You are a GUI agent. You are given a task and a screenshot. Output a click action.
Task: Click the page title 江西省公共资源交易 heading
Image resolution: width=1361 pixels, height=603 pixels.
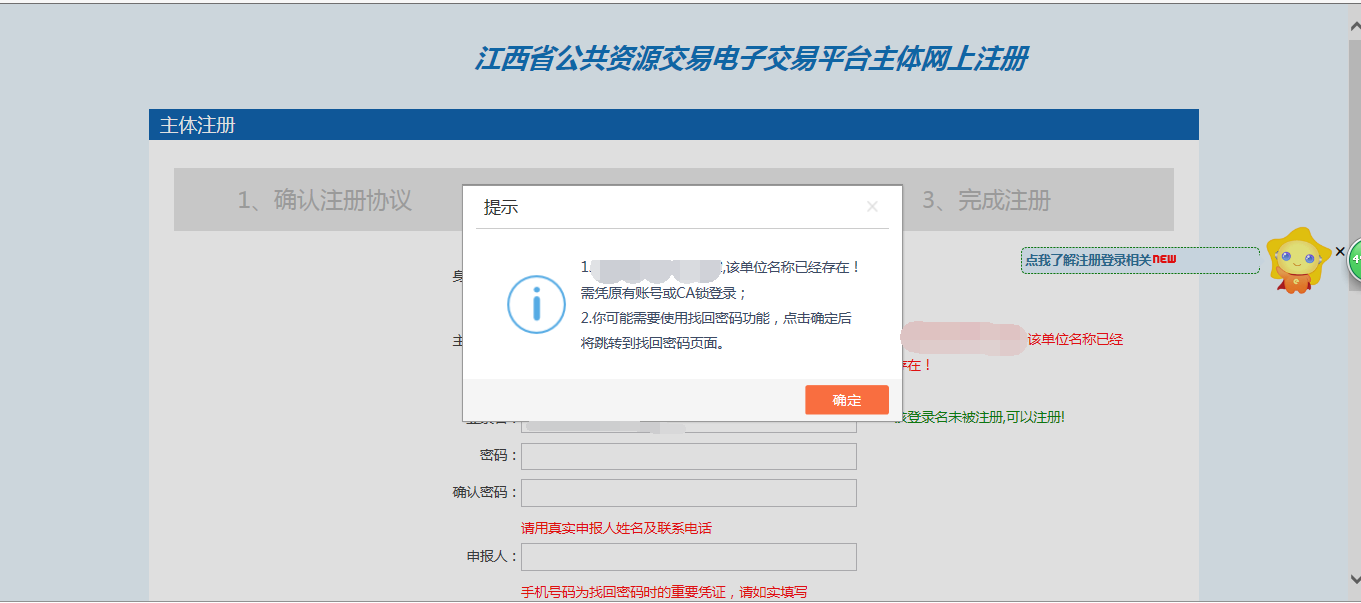tap(750, 59)
